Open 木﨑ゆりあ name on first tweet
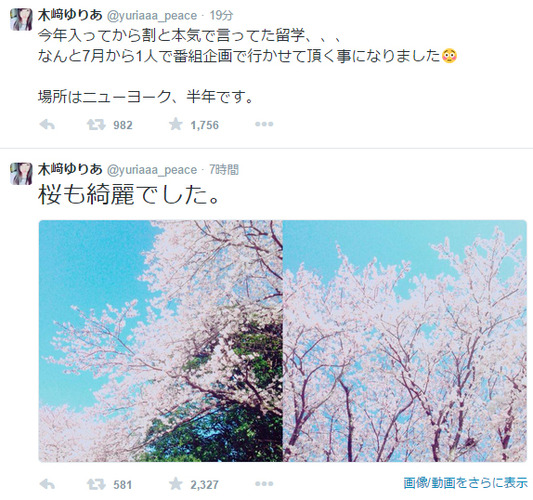533x500 pixels. 70,15
